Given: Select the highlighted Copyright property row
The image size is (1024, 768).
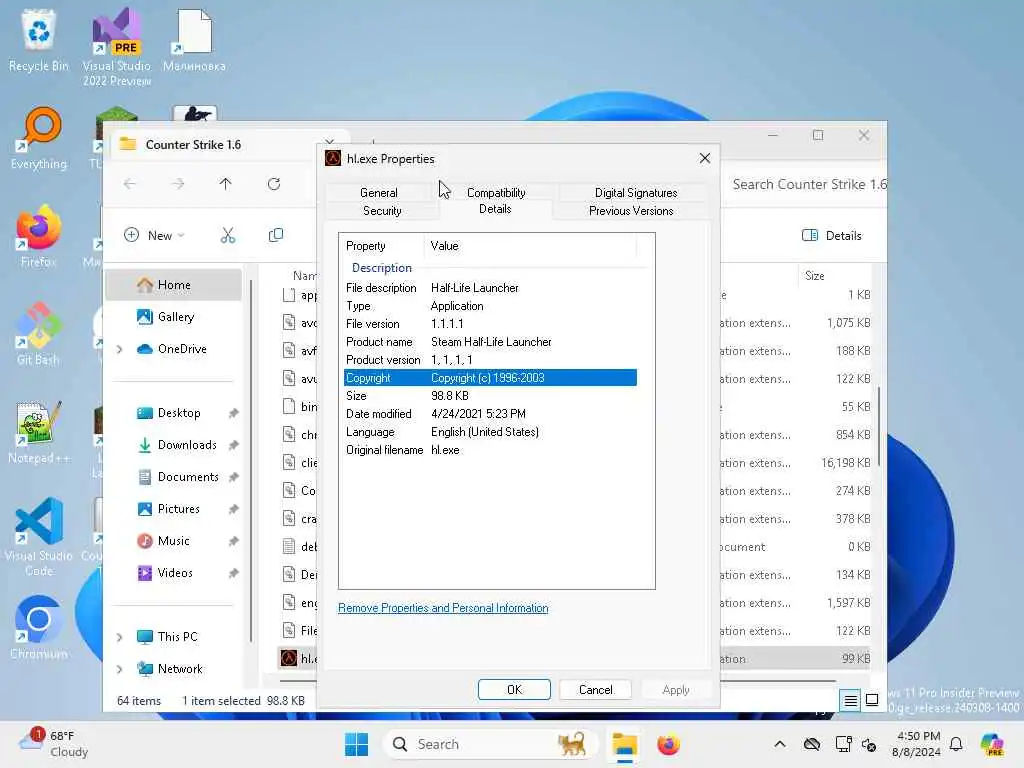Looking at the screenshot, I should pos(490,378).
